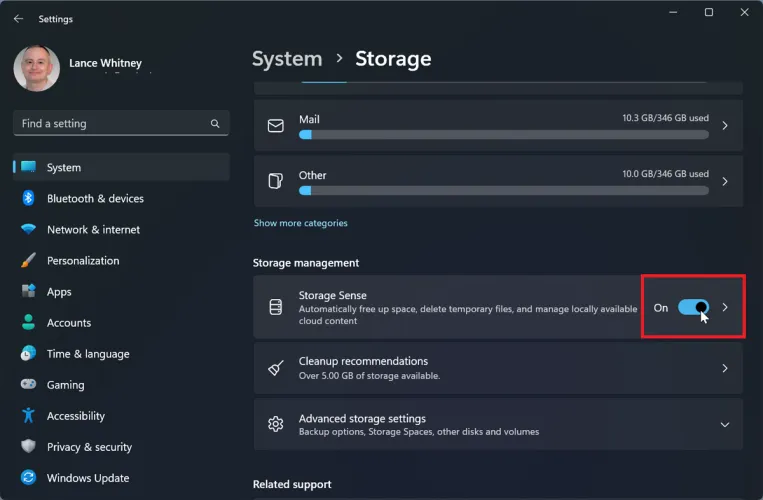Open Personalization via its paintbrush icon
The width and height of the screenshot is (763, 500).
pyautogui.click(x=28, y=260)
